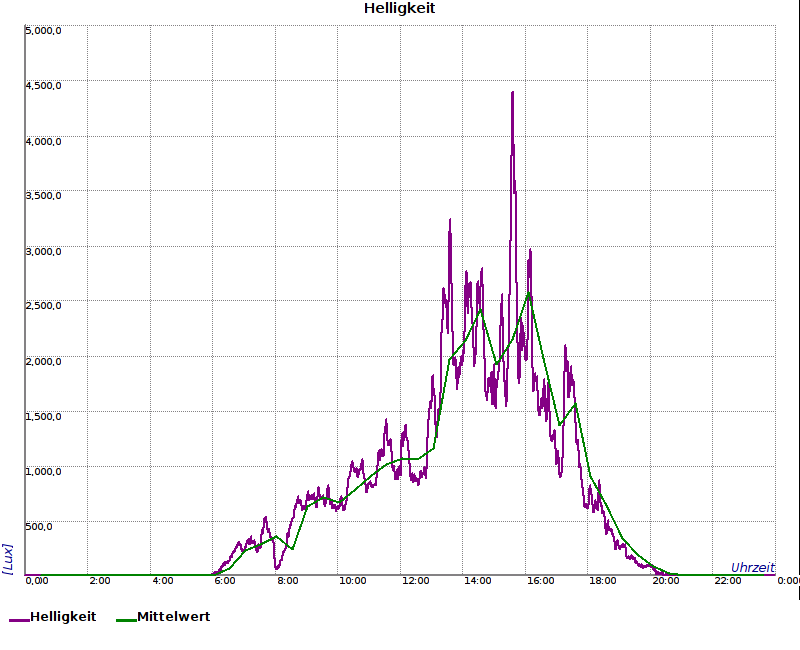Click the [Lux] axis label
The width and height of the screenshot is (800, 650).
tap(7, 559)
